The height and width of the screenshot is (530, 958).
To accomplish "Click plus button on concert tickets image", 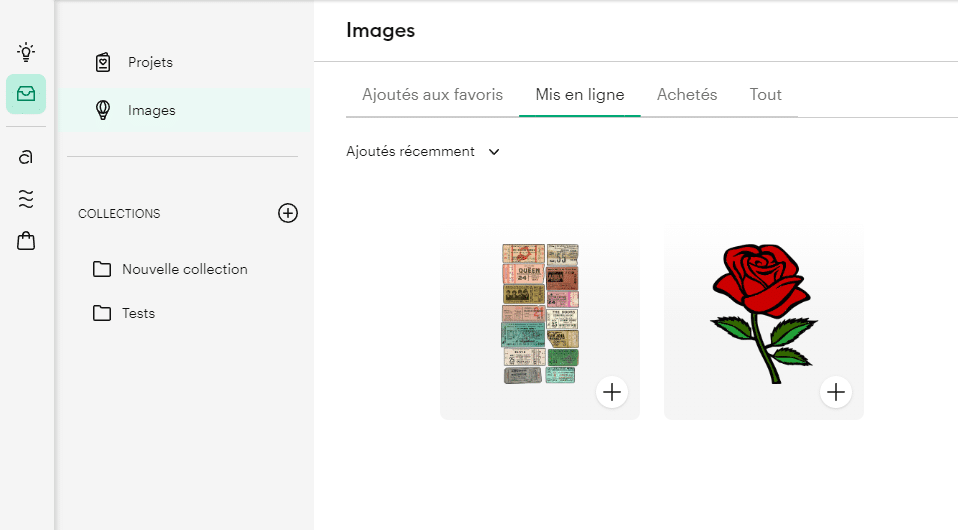I will (x=612, y=392).
